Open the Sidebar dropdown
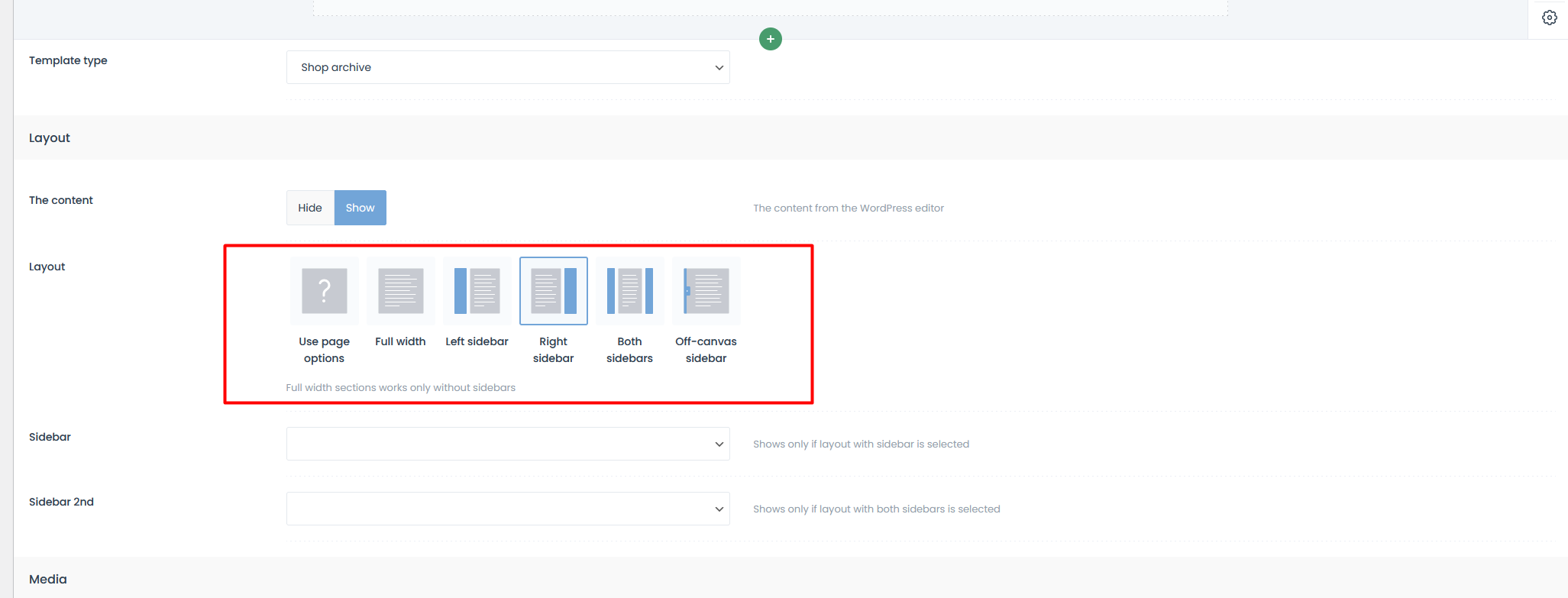1568x598 pixels. [508, 444]
